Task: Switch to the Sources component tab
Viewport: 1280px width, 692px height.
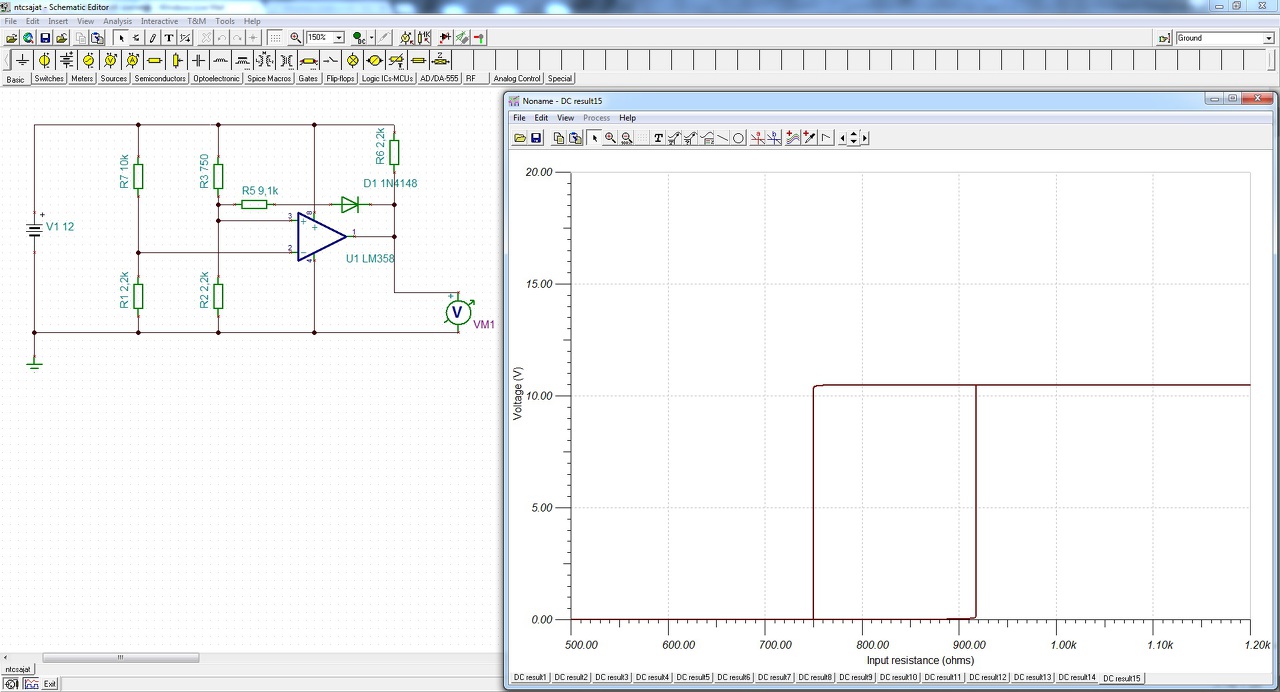Action: (x=114, y=78)
